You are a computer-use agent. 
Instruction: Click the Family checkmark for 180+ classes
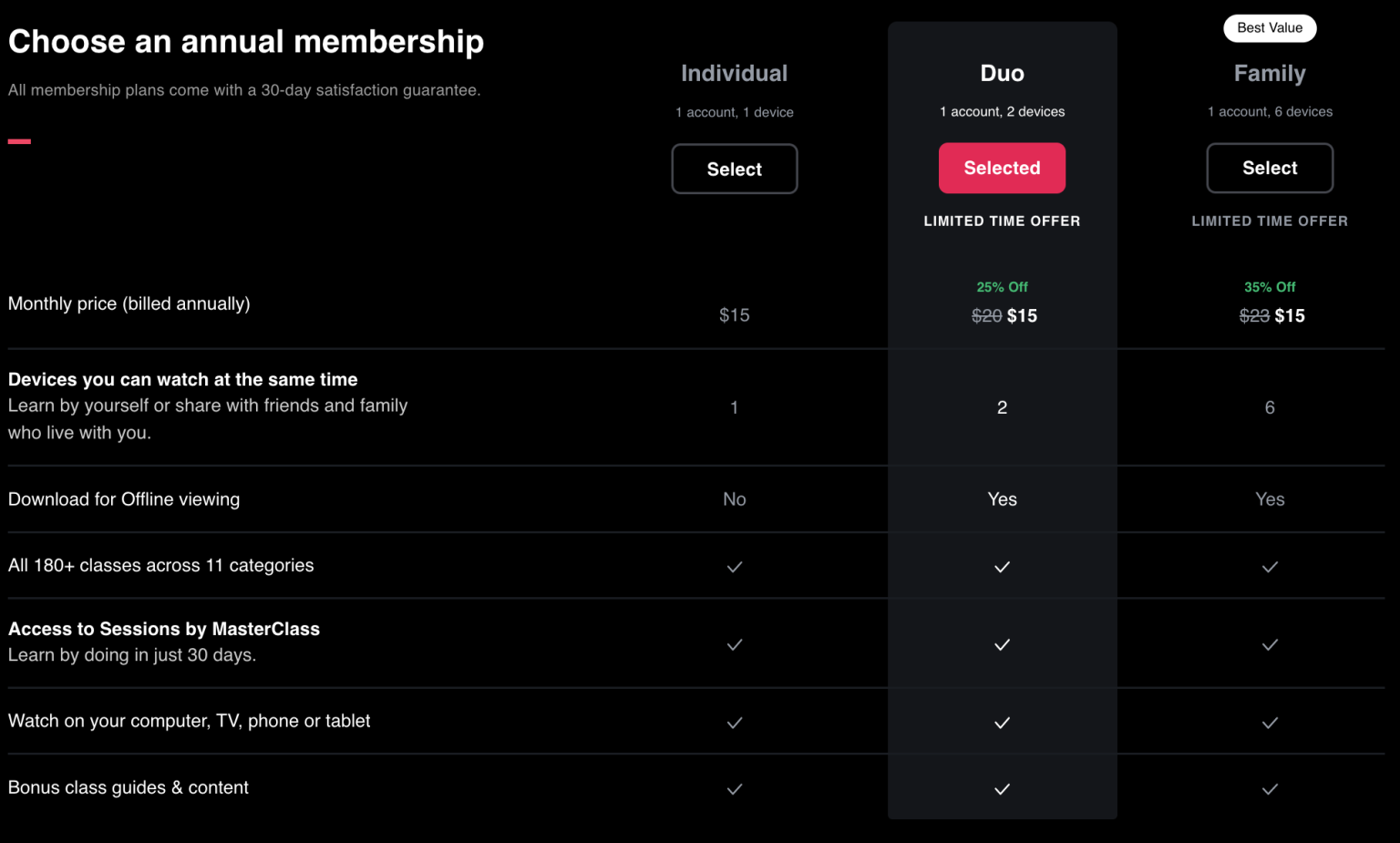pos(1270,567)
